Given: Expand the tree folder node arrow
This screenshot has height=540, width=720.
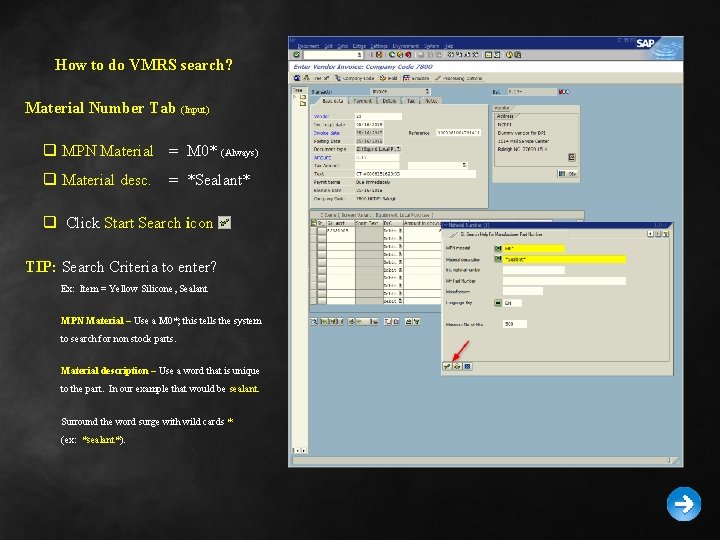Looking at the screenshot, I should pyautogui.click(x=295, y=97).
